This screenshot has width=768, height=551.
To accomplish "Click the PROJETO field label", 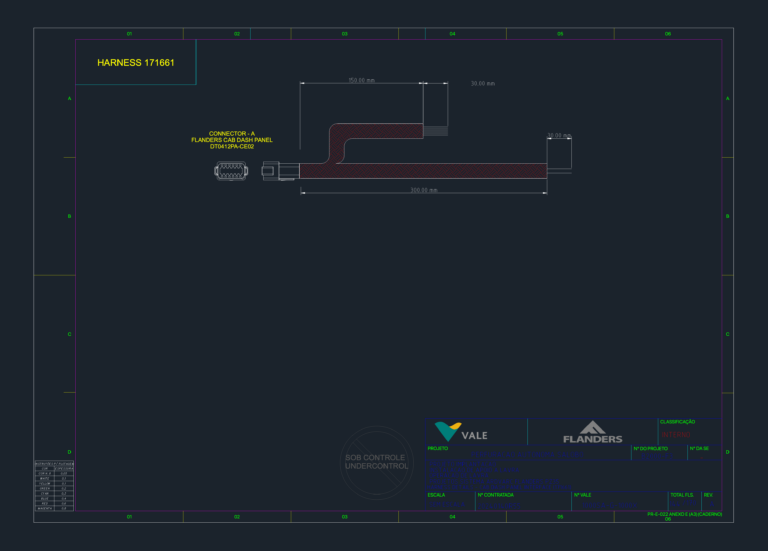I will click(437, 448).
